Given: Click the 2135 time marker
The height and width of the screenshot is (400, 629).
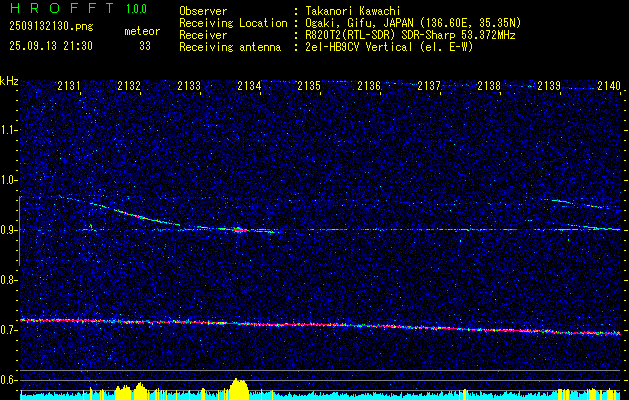Looking at the screenshot, I should pyautogui.click(x=309, y=85).
